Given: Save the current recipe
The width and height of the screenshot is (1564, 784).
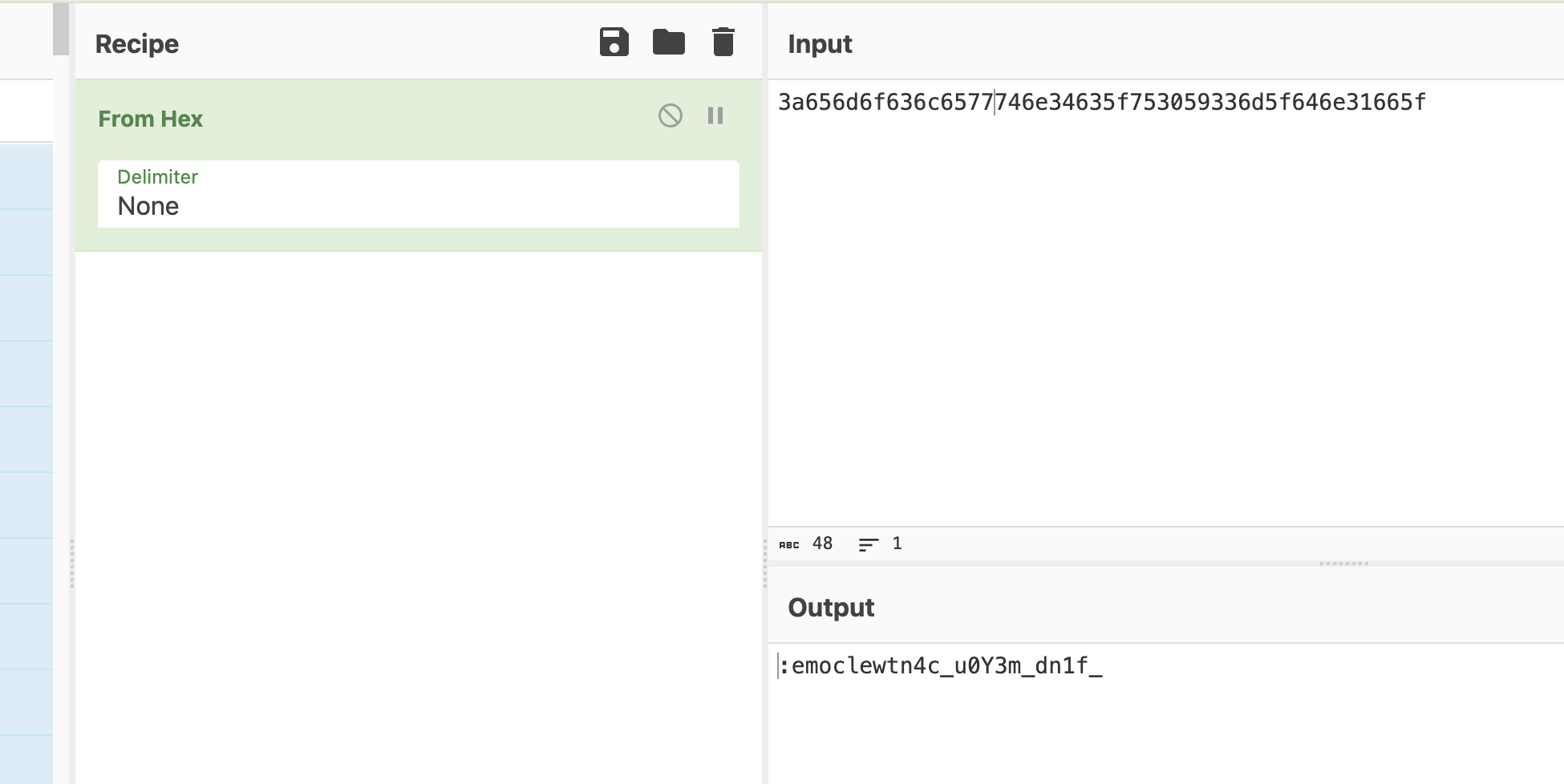Looking at the screenshot, I should point(614,42).
